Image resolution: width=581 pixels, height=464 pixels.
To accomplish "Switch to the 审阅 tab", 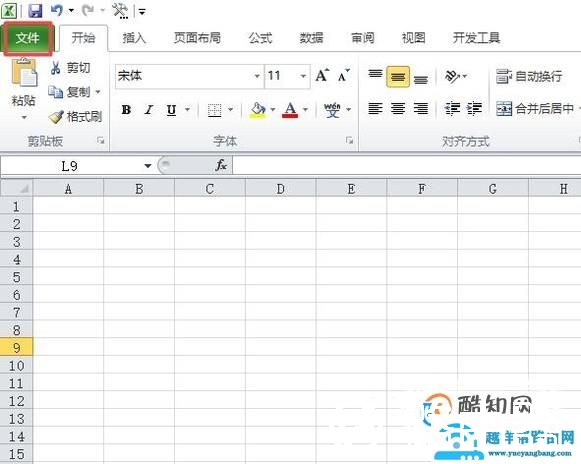I will (362, 38).
